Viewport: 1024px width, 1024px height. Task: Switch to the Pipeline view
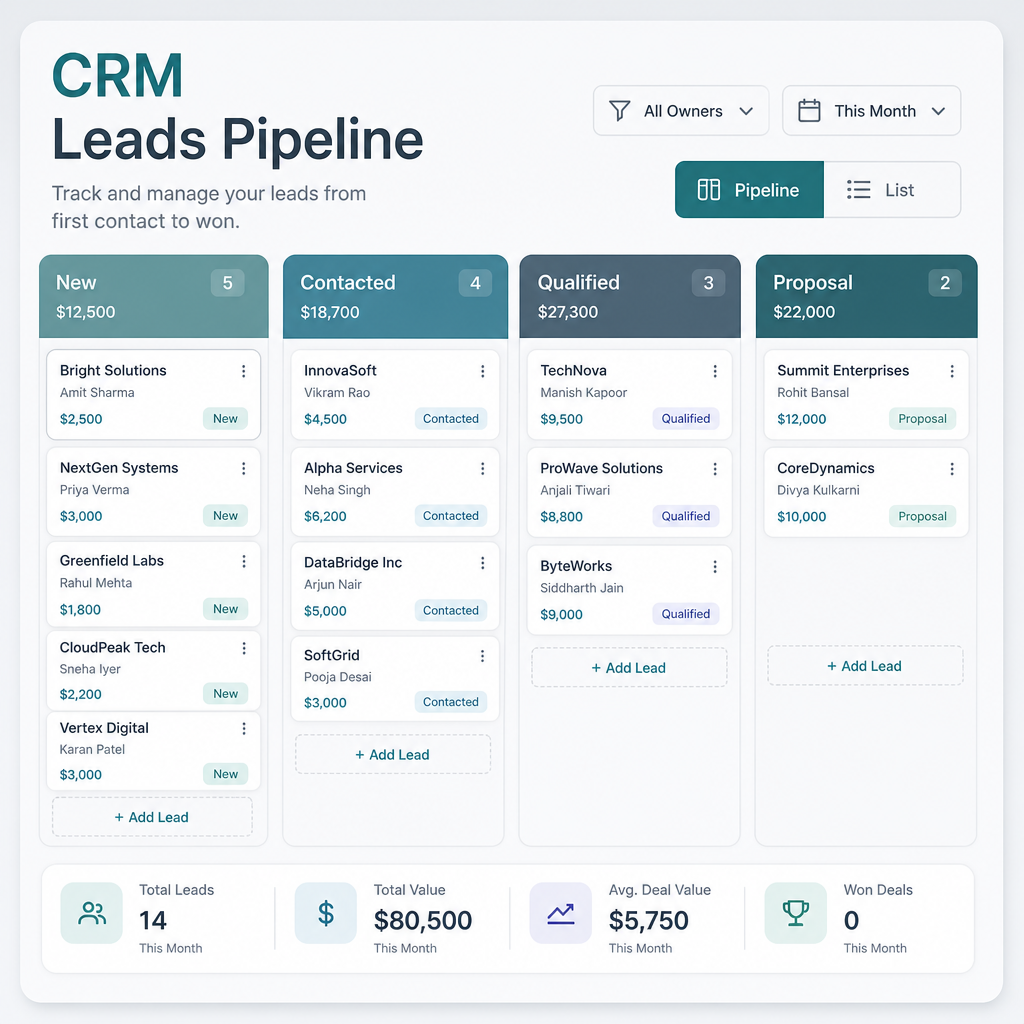(x=749, y=189)
